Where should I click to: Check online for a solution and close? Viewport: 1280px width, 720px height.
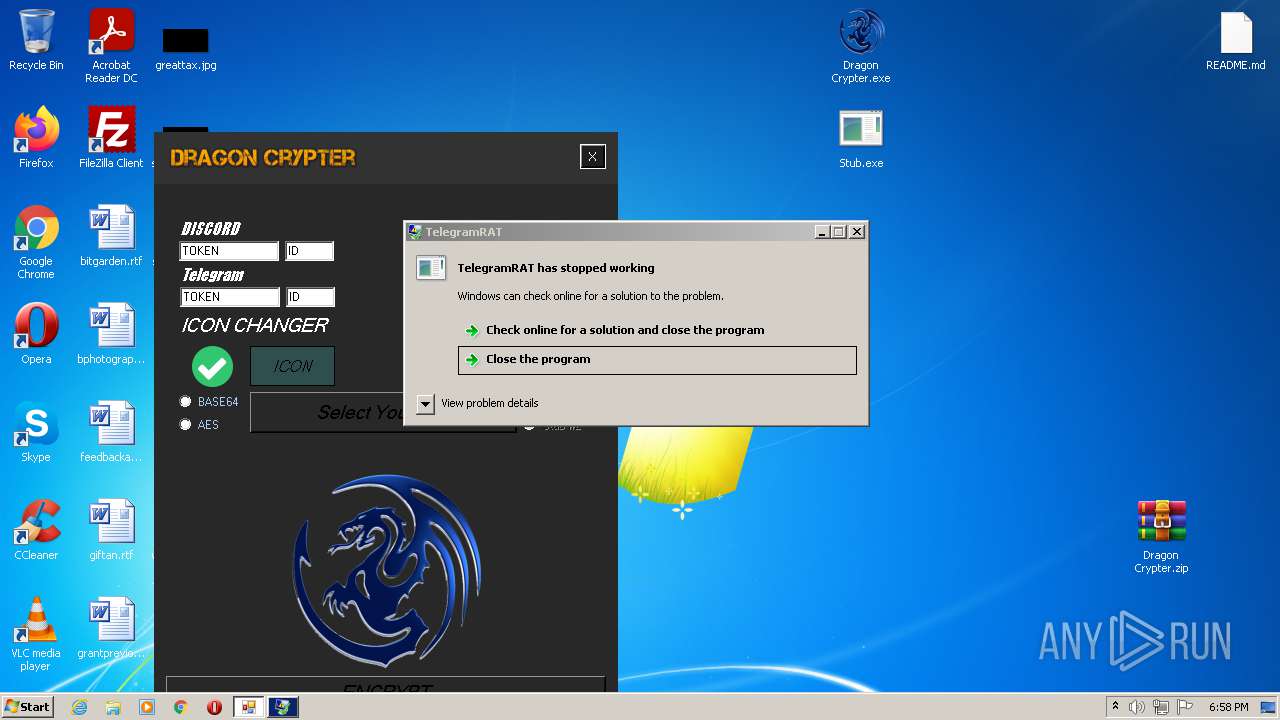coord(657,330)
